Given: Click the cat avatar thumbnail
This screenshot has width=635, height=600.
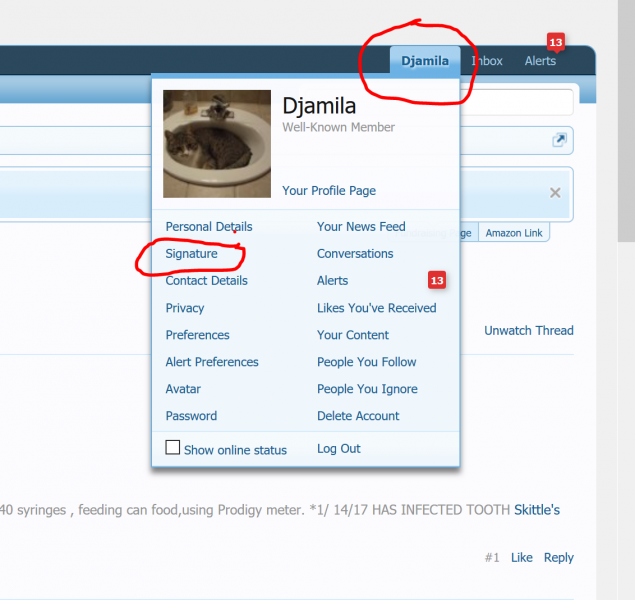Looking at the screenshot, I should coord(217,144).
